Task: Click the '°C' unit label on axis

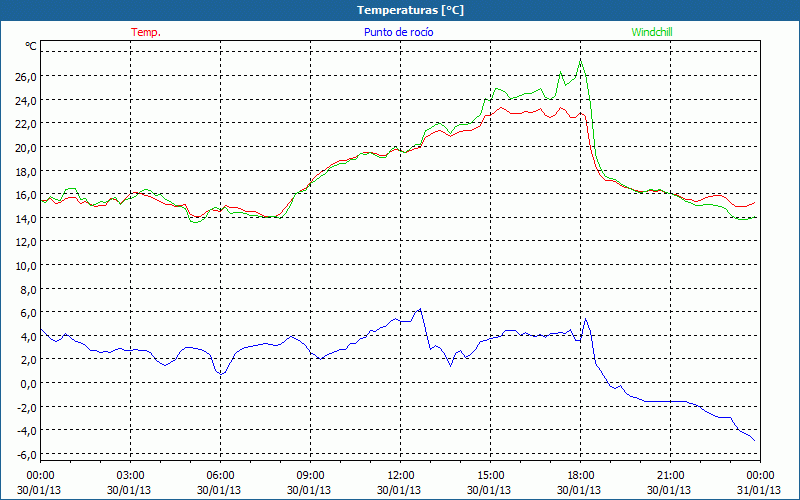Action: point(31,46)
